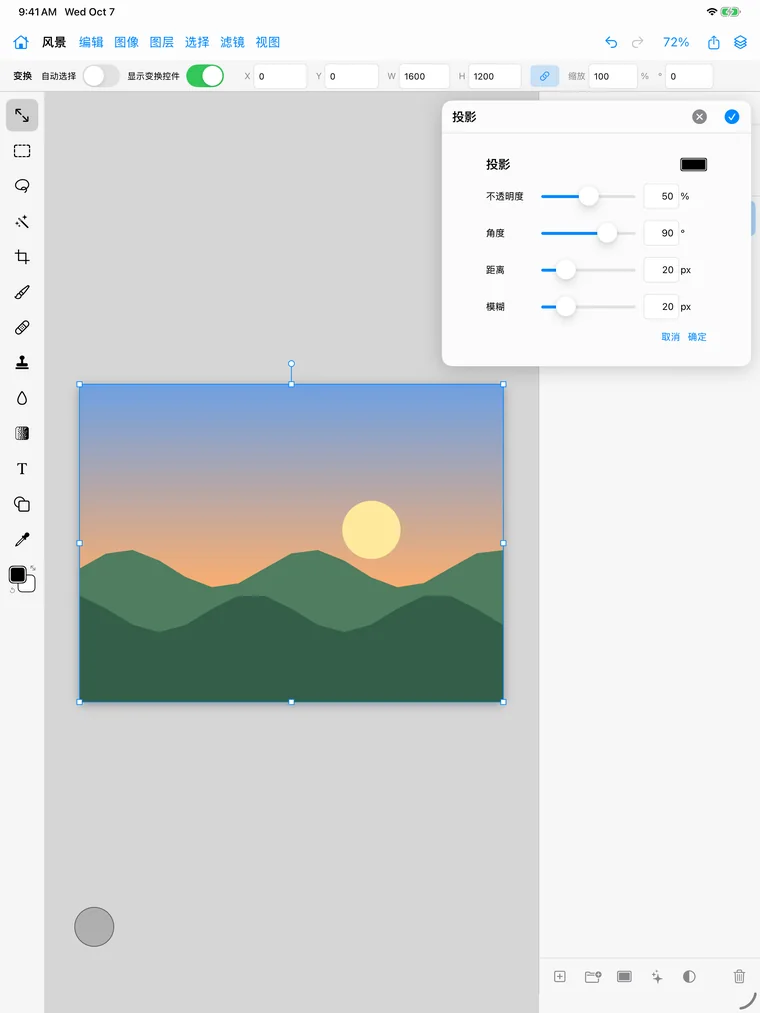Click the rotation handle above the image

tap(291, 364)
